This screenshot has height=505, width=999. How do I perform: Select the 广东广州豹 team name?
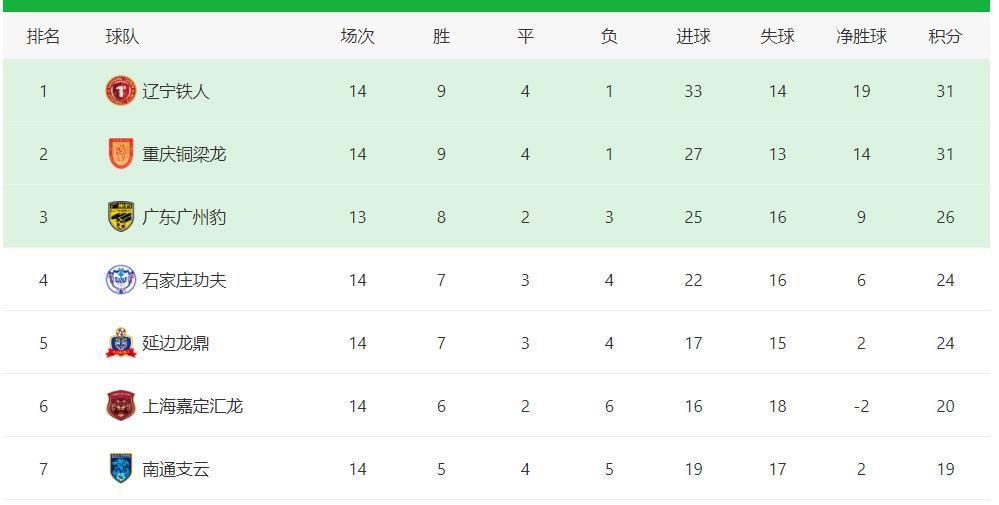click(x=184, y=217)
